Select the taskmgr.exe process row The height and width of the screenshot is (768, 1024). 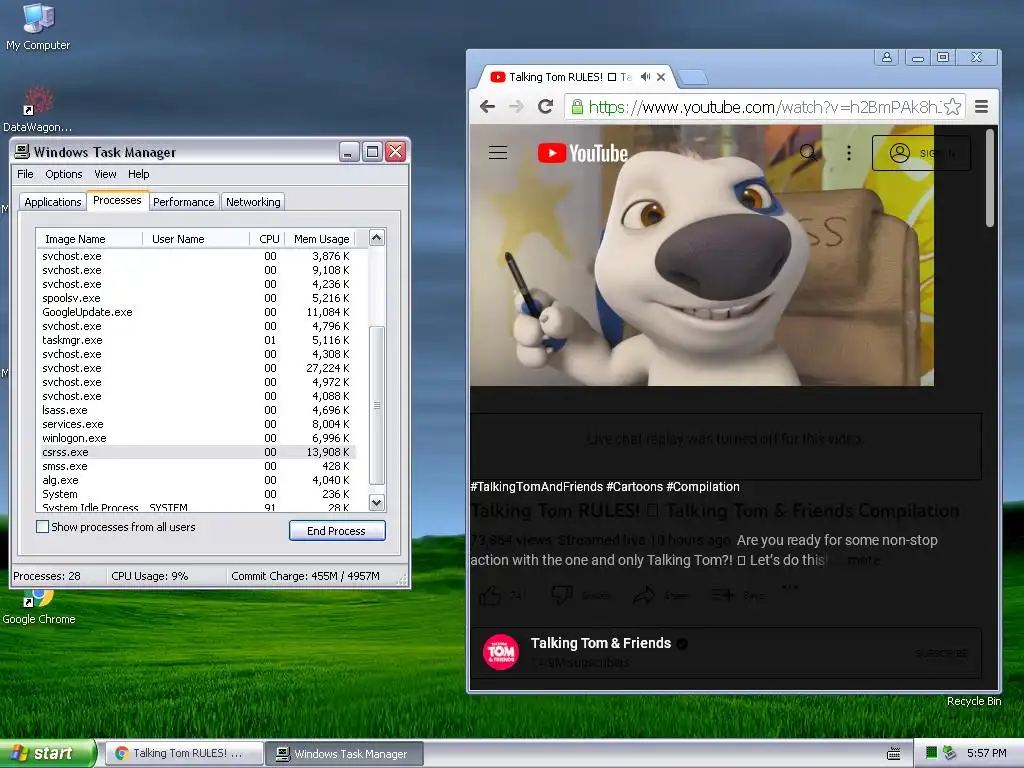point(196,340)
